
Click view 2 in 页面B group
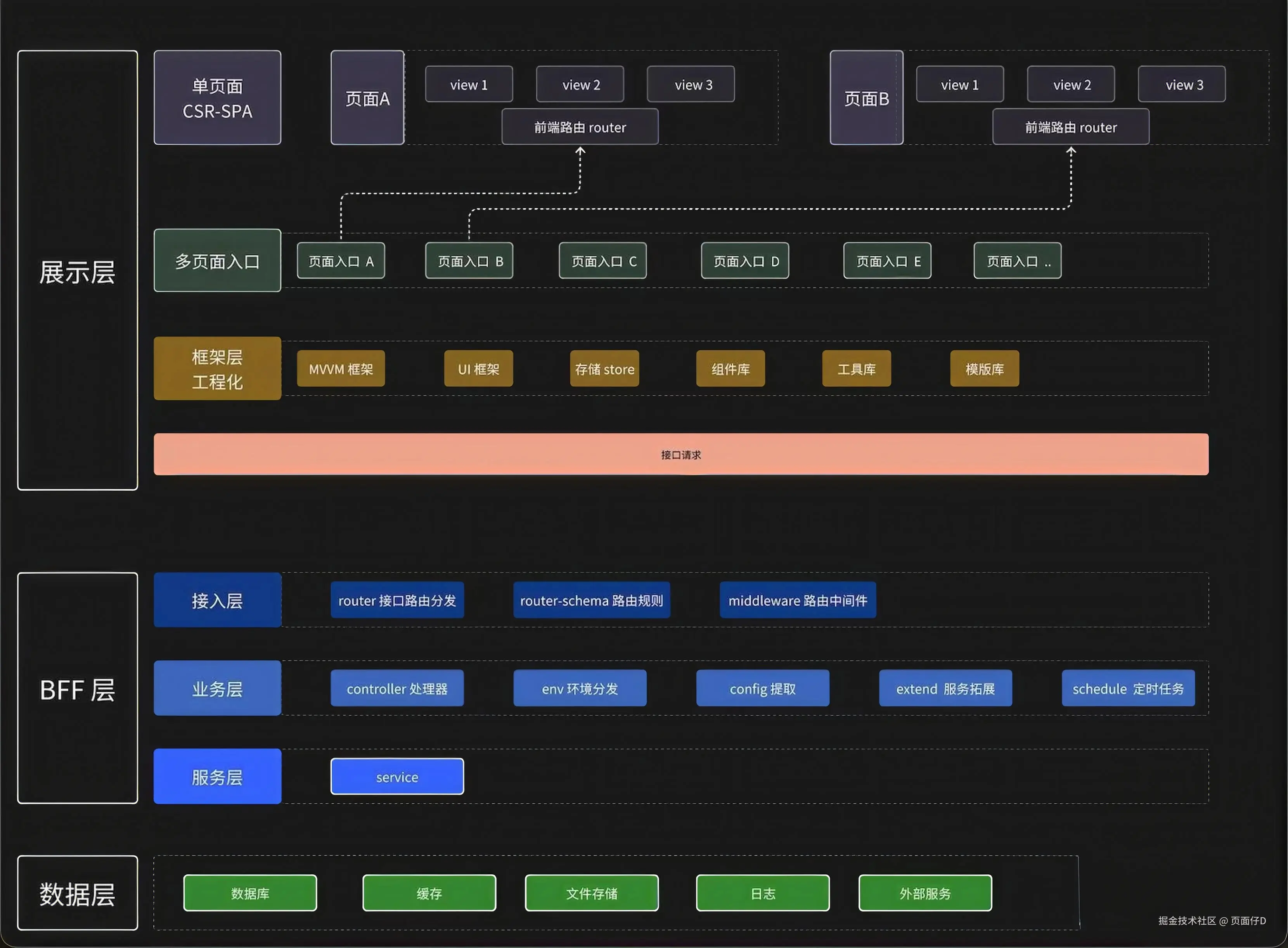[1071, 84]
